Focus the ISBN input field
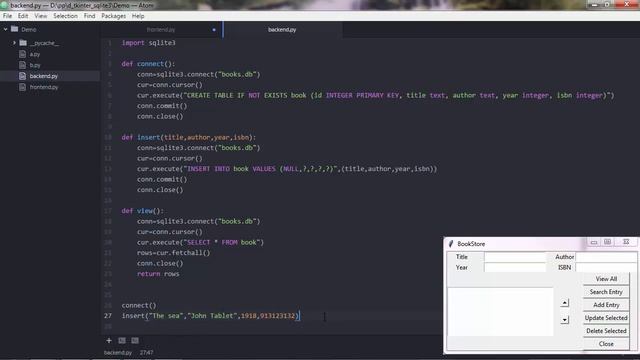 click(606, 267)
